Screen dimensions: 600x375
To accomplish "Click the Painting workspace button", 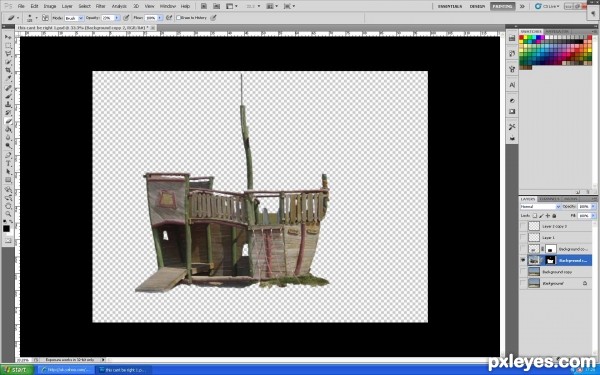I will coord(502,7).
